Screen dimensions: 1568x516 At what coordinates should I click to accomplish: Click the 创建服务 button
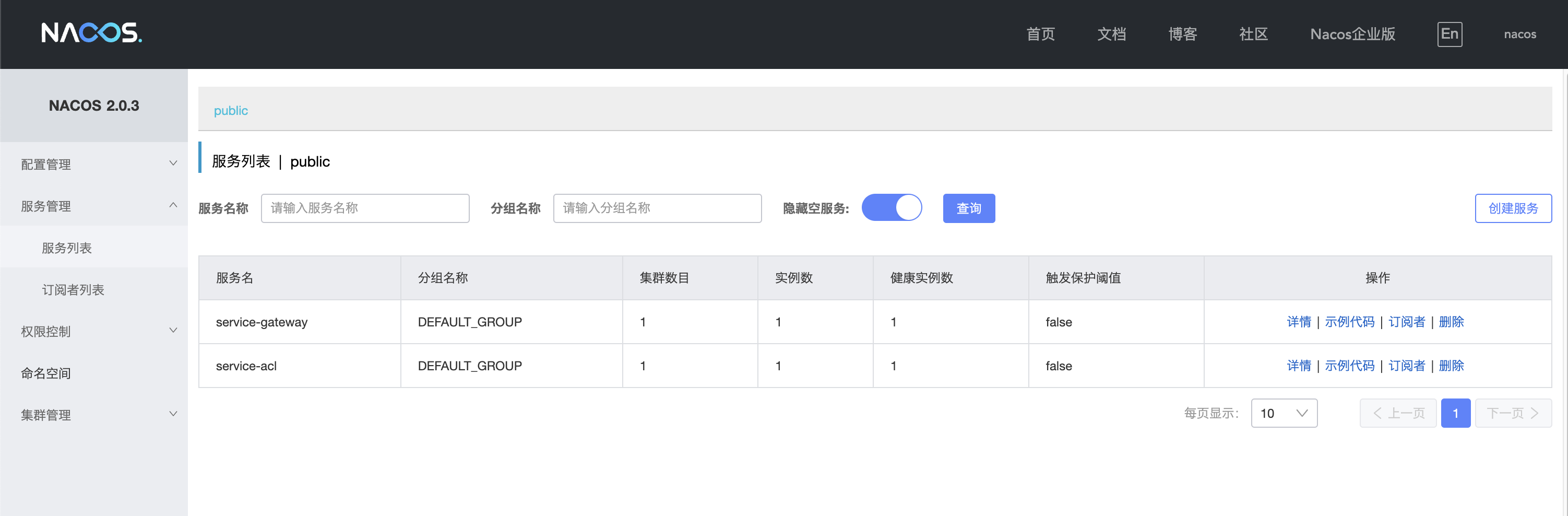[x=1513, y=208]
